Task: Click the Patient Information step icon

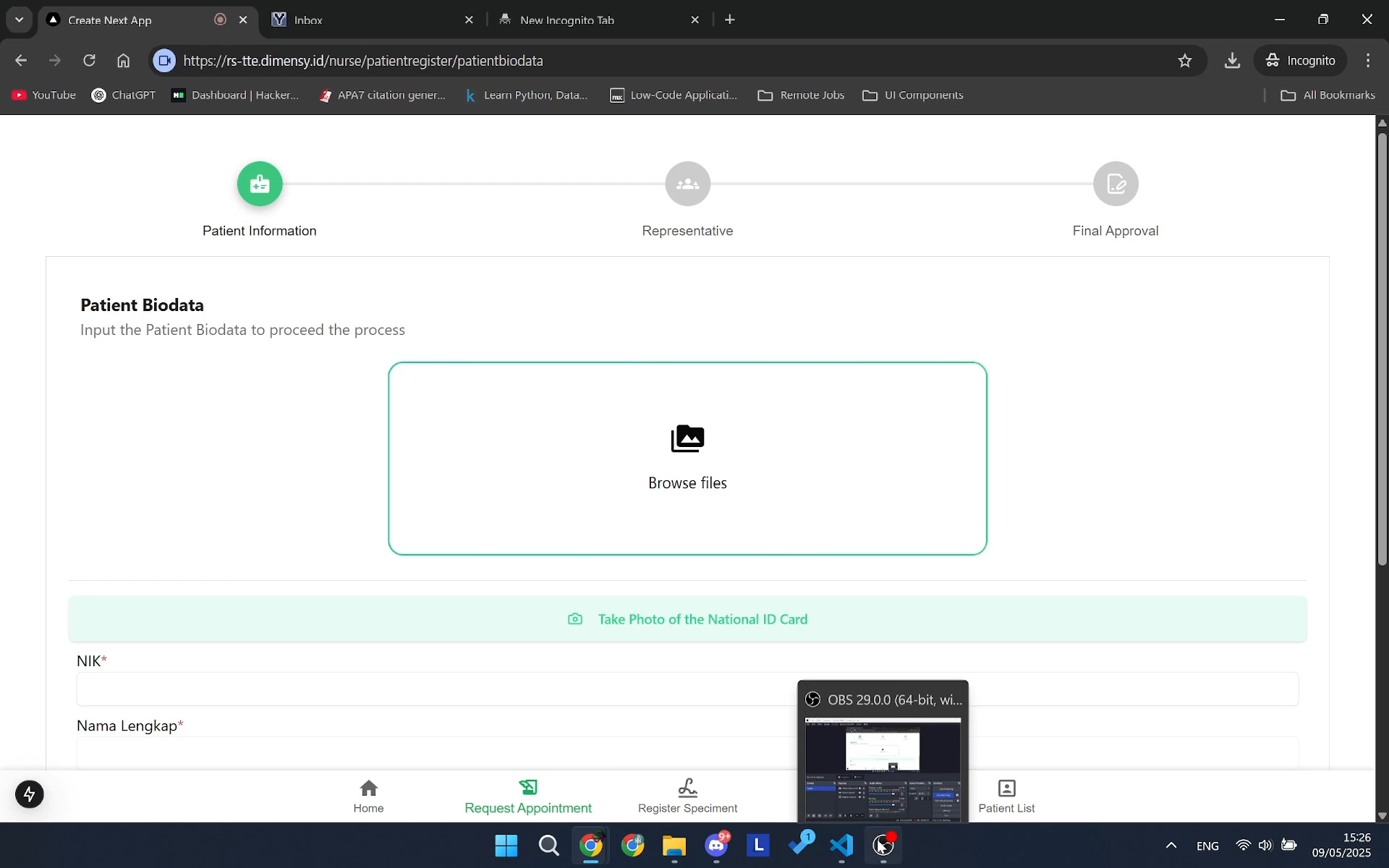Action: pyautogui.click(x=260, y=184)
